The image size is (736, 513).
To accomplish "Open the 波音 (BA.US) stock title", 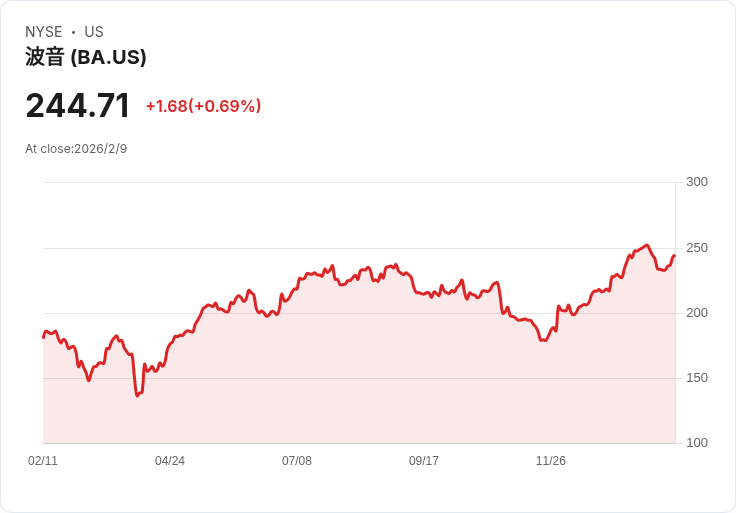I will (86, 57).
